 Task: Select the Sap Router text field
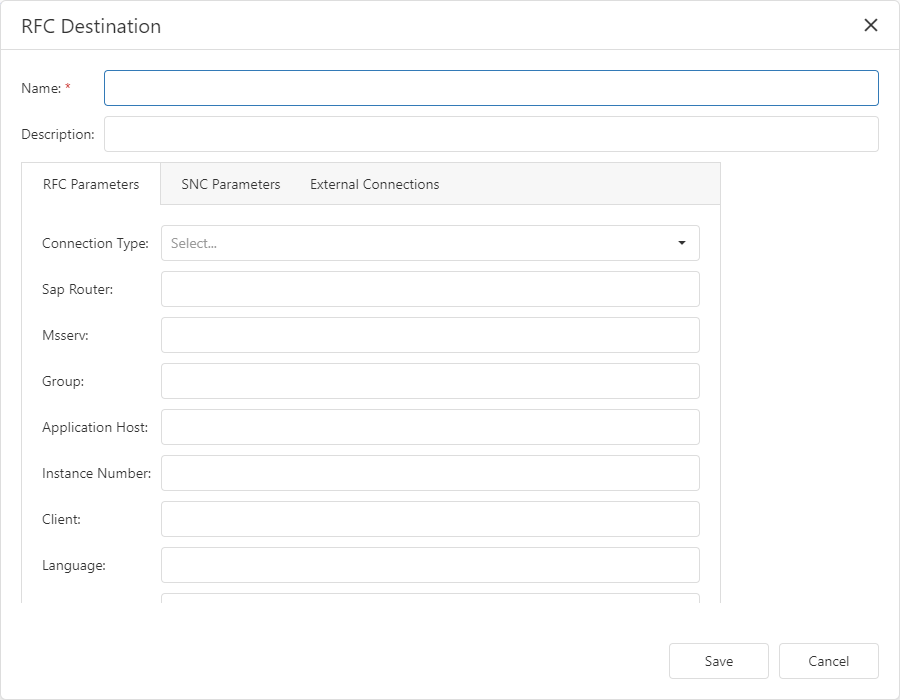click(x=430, y=289)
